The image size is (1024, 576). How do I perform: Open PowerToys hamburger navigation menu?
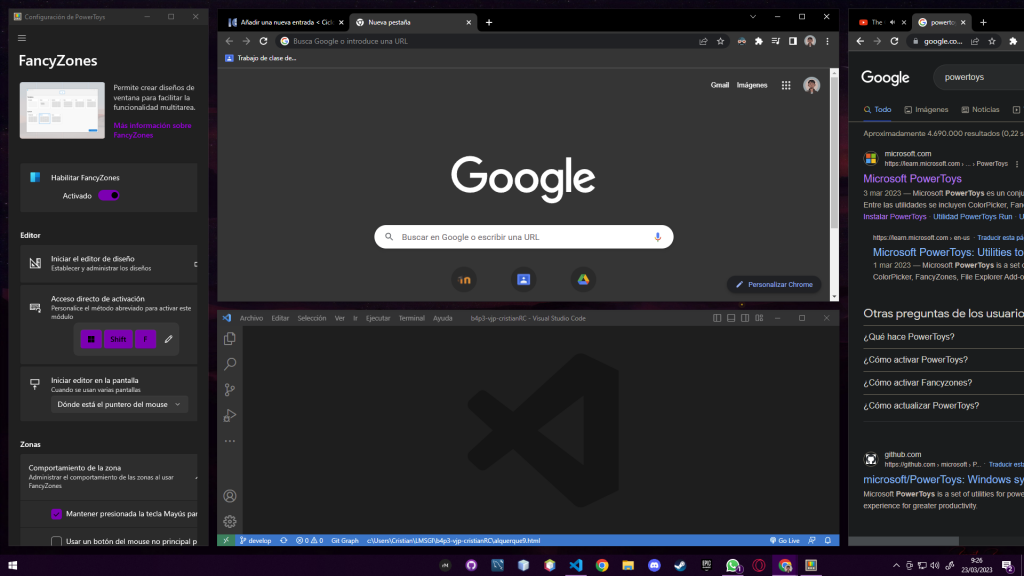click(x=23, y=38)
